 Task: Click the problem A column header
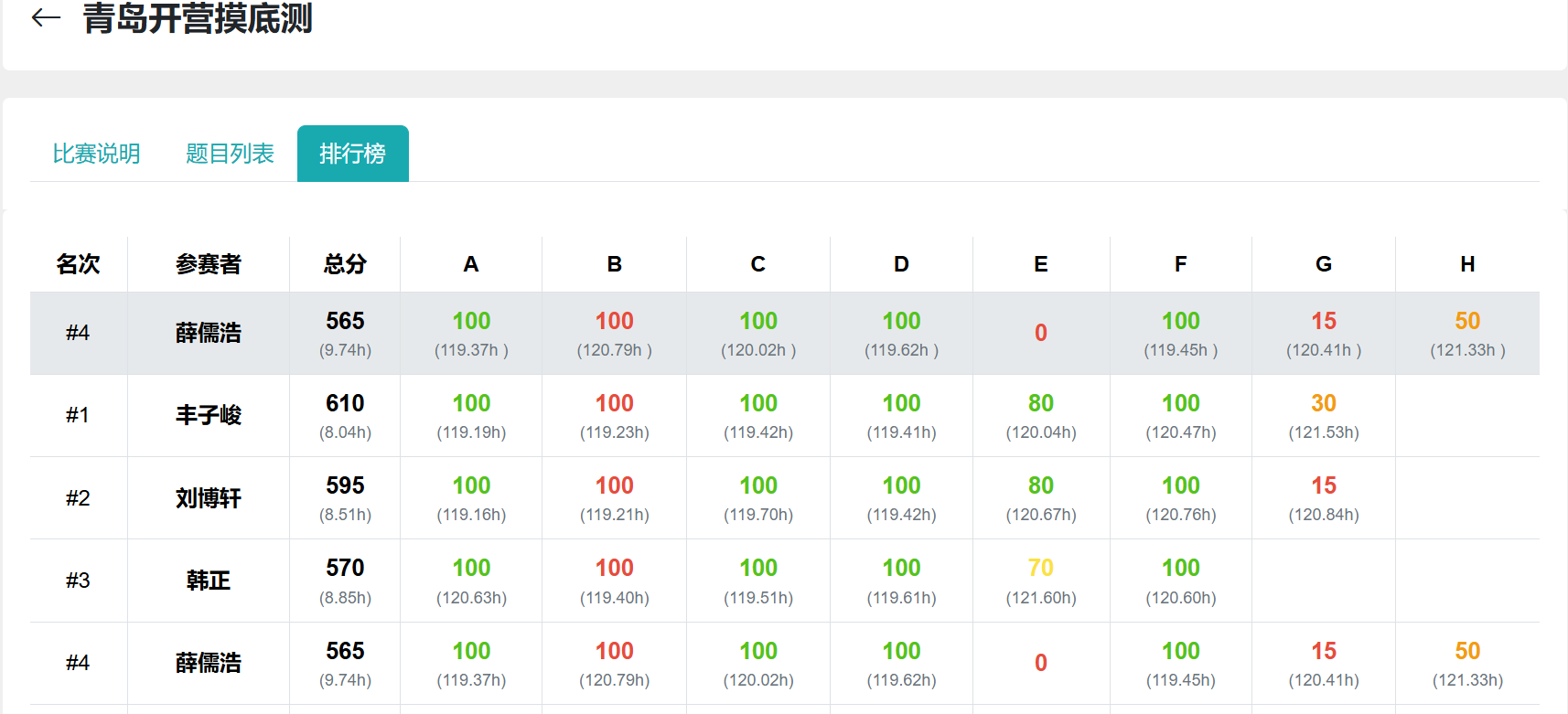pos(471,264)
